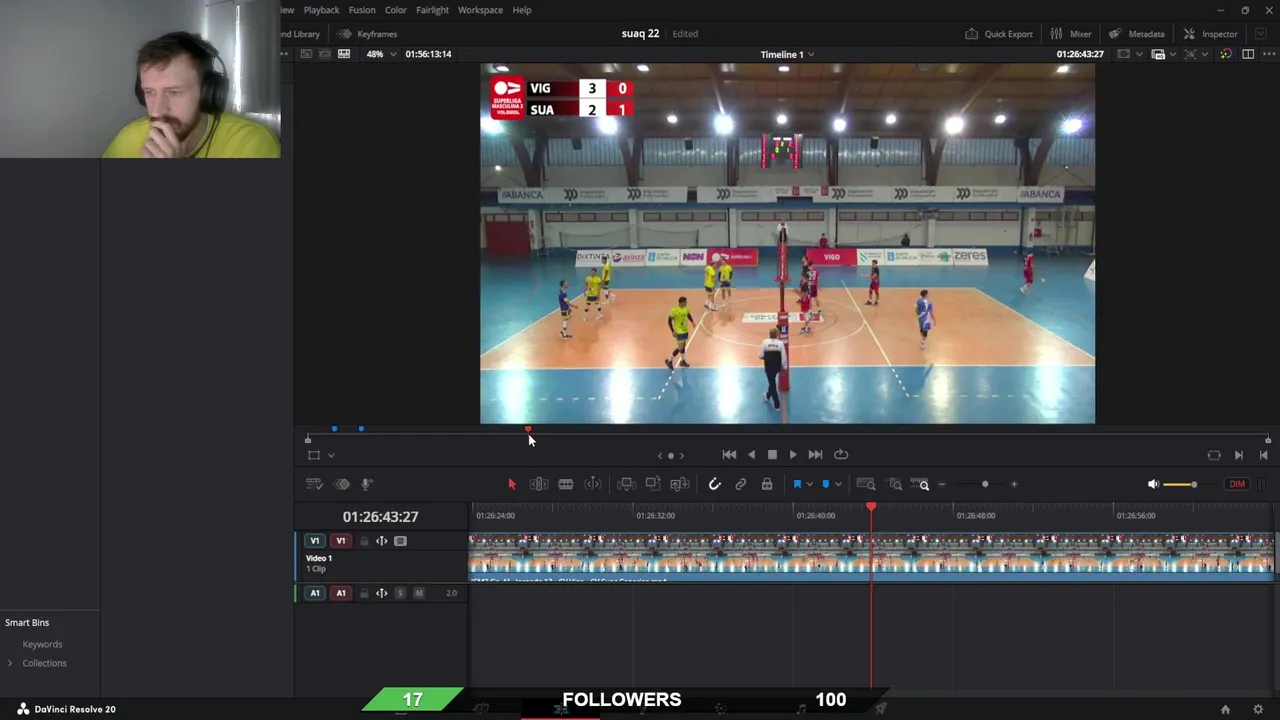
Task: Show the audio Mixer panel
Action: click(1070, 34)
